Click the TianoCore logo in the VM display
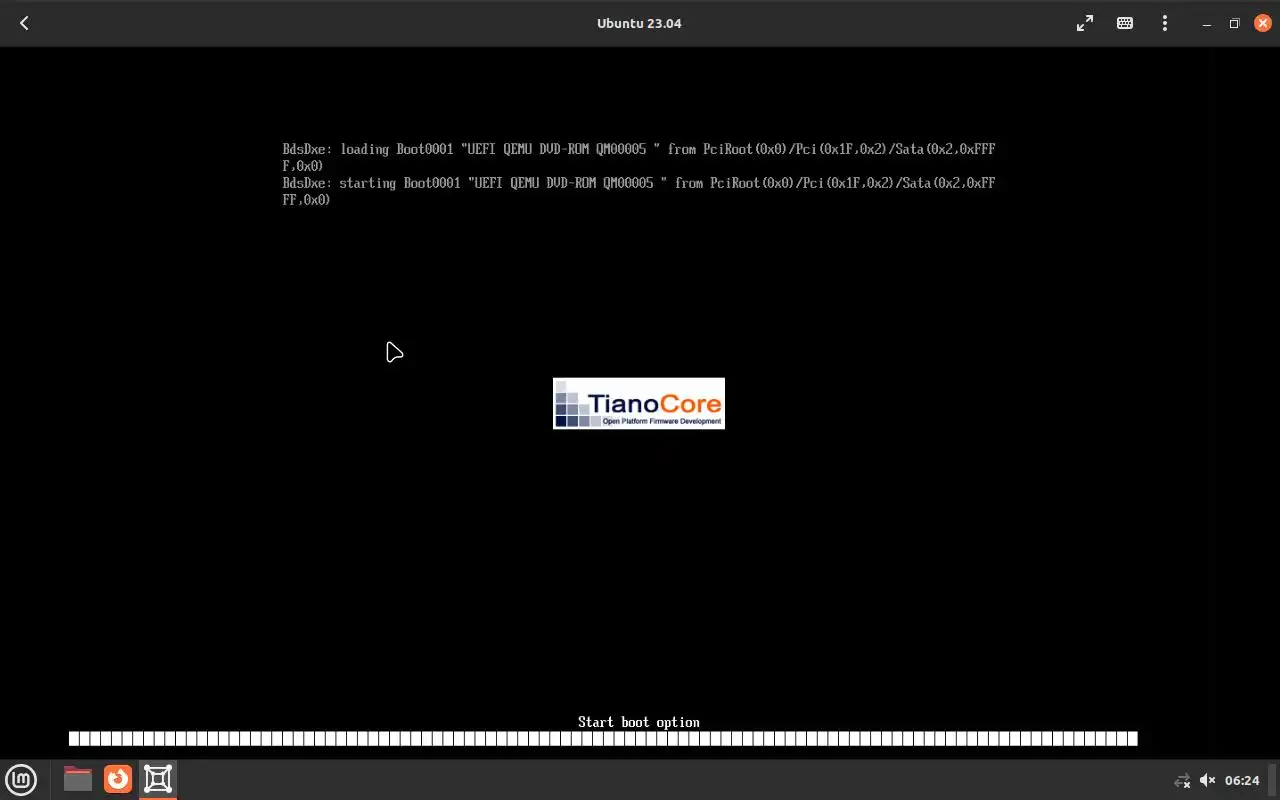This screenshot has height=800, width=1280. 639,403
